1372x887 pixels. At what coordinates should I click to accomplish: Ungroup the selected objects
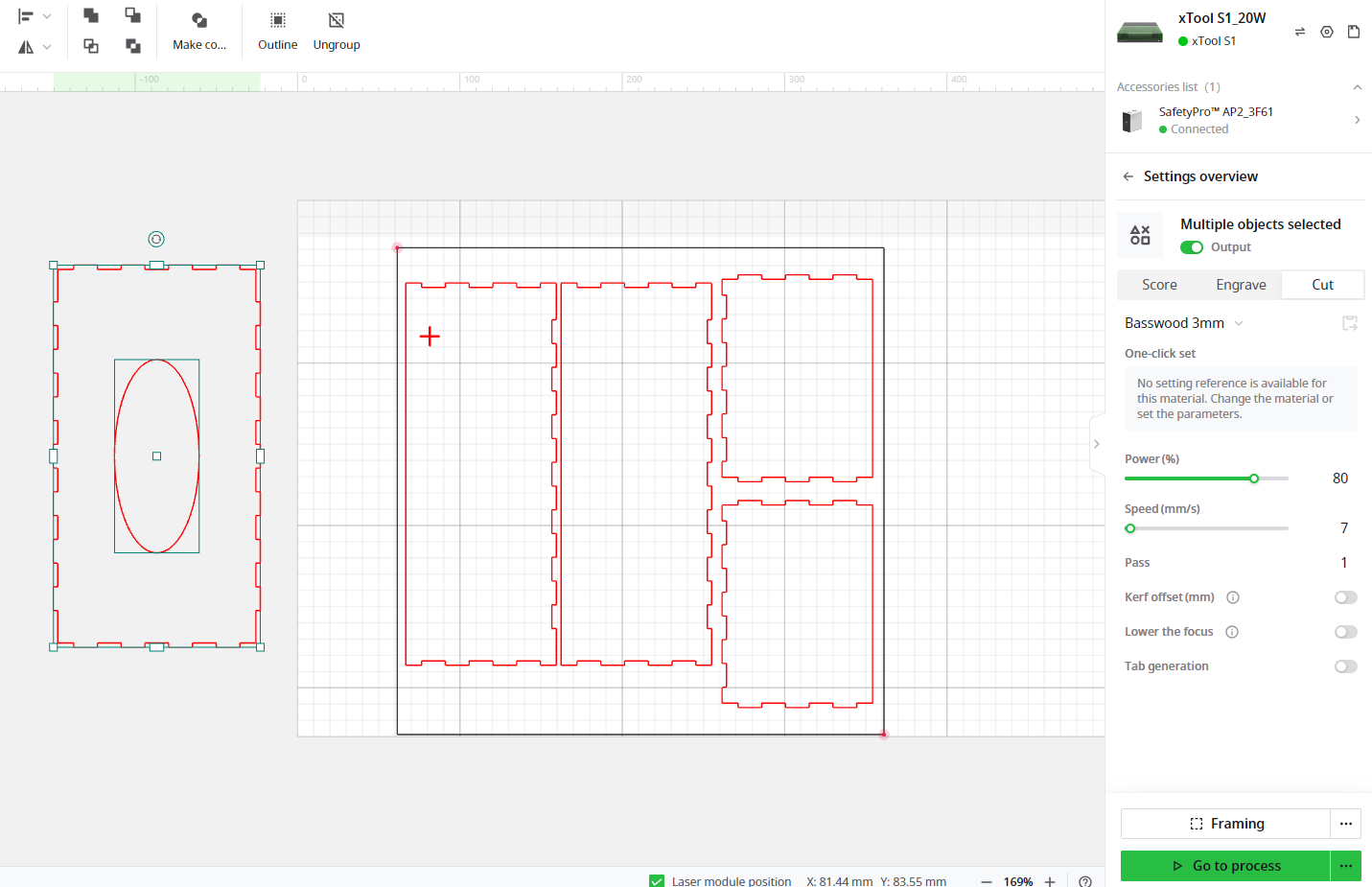337,31
